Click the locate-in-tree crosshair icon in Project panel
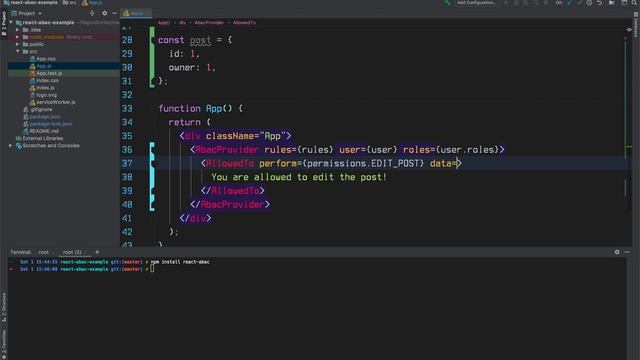This screenshot has height=360, width=640. [x=92, y=13]
